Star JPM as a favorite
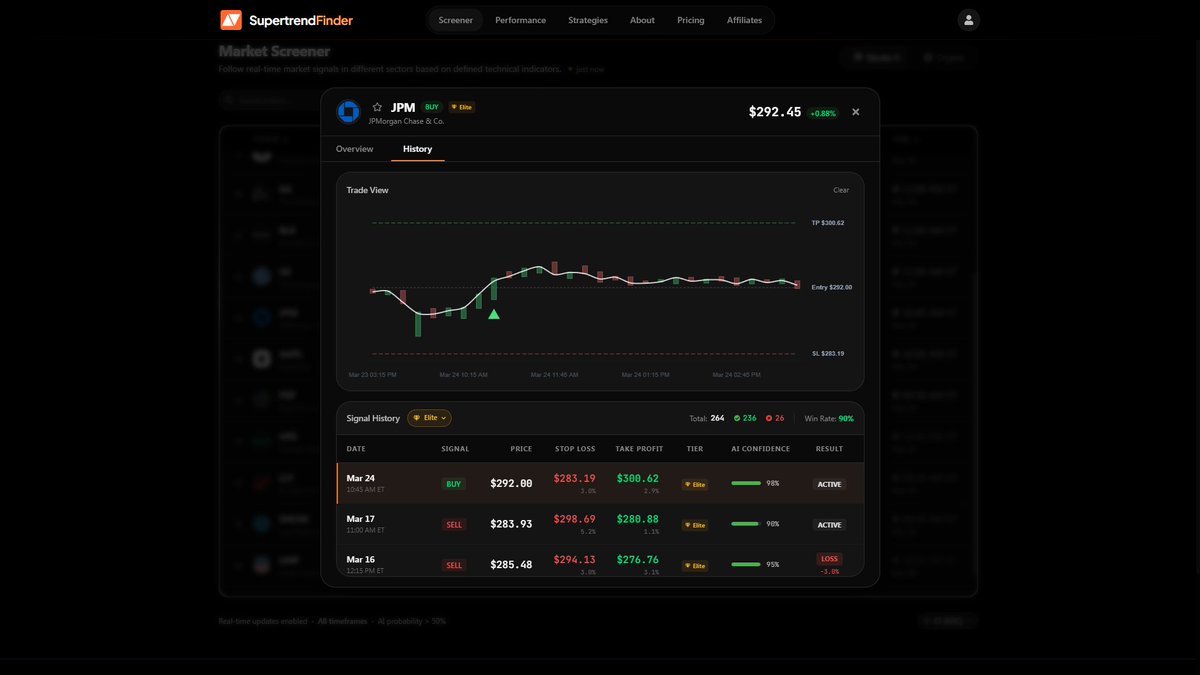1200x675 pixels. point(377,107)
